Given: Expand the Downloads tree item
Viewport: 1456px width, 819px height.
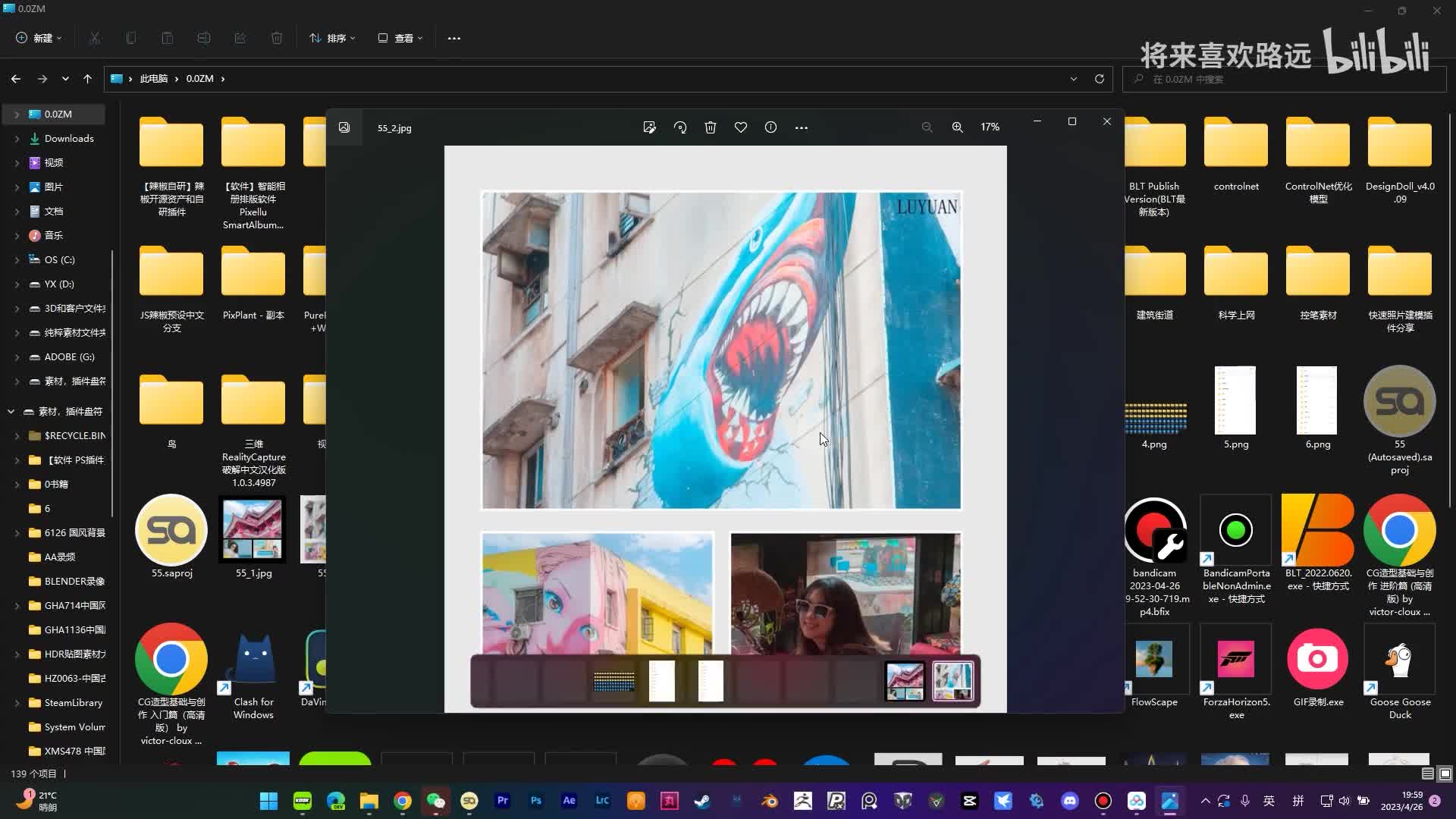Looking at the screenshot, I should 17,139.
